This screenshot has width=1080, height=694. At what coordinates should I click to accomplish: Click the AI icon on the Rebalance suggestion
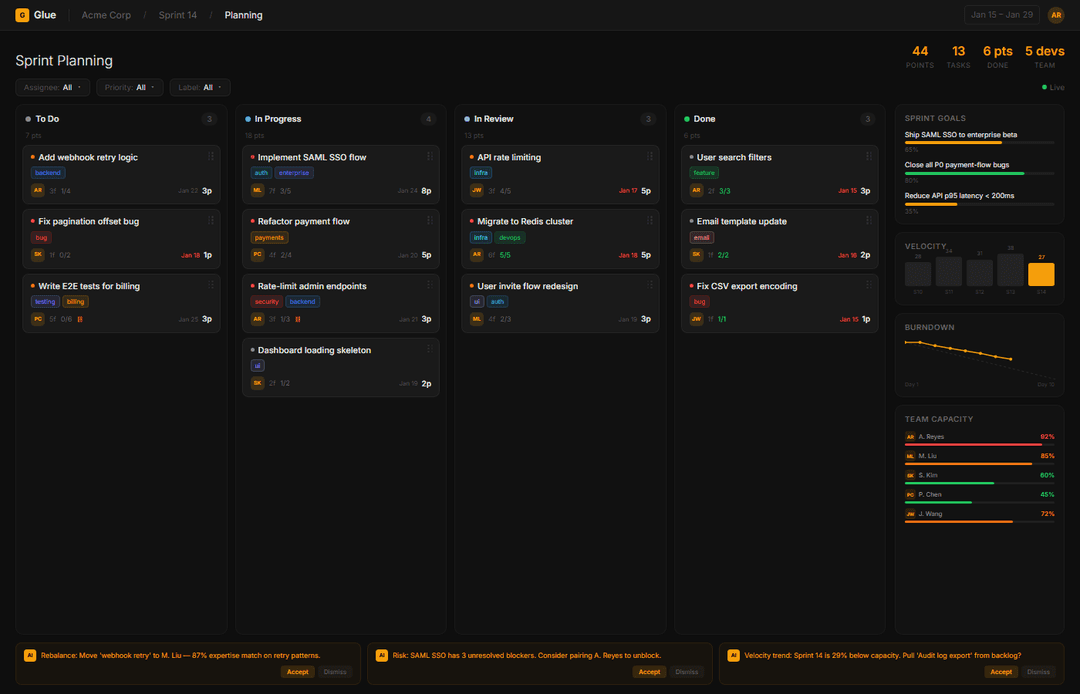click(x=31, y=655)
